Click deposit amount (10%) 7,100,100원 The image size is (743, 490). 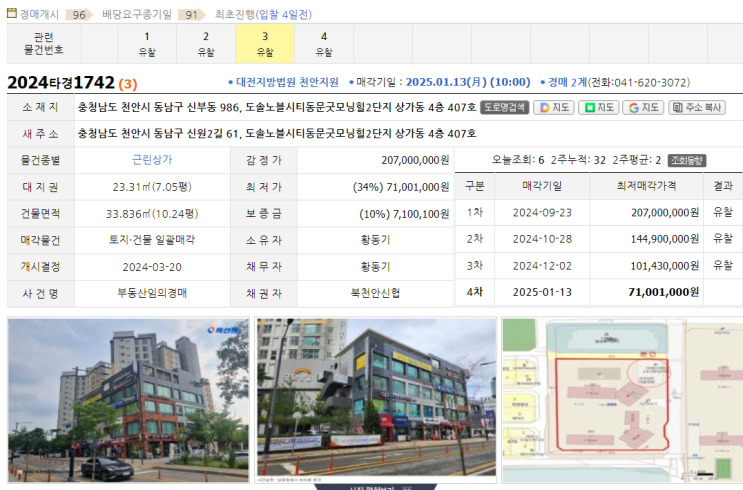(x=404, y=214)
